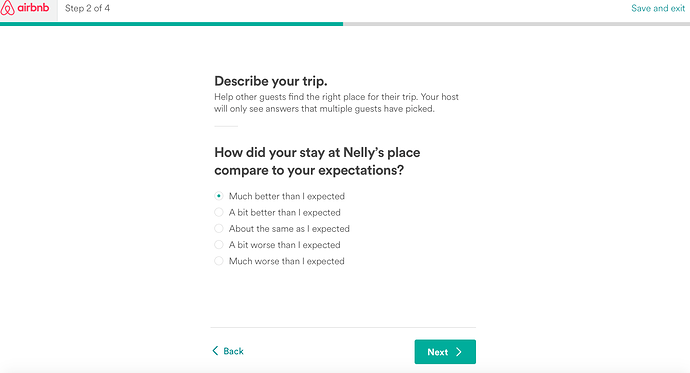
Task: Click the left chevron beside Back
Action: point(215,351)
